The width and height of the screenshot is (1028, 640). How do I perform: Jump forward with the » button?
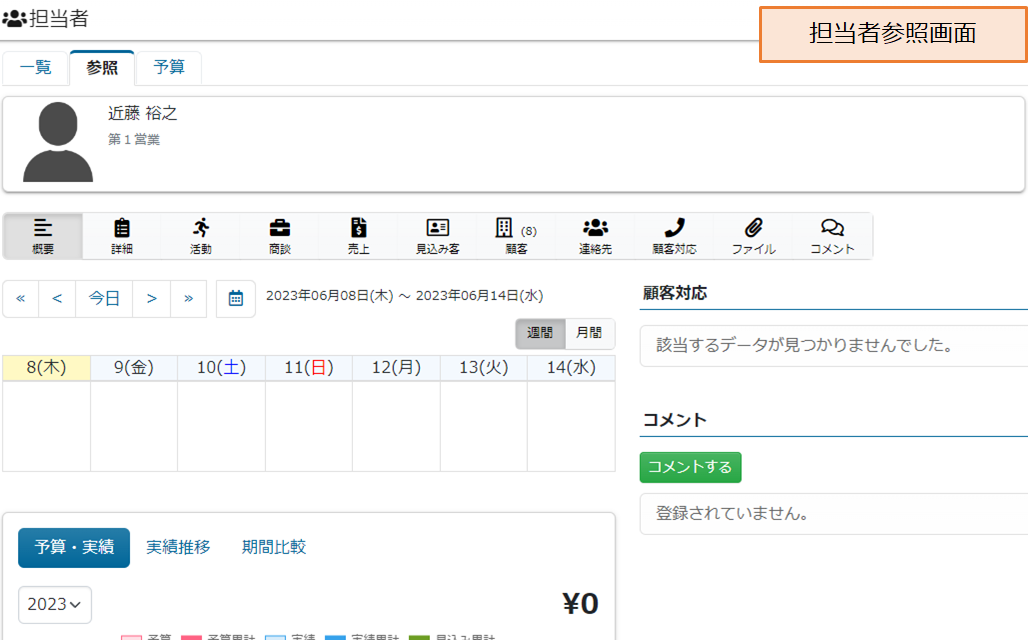click(189, 299)
